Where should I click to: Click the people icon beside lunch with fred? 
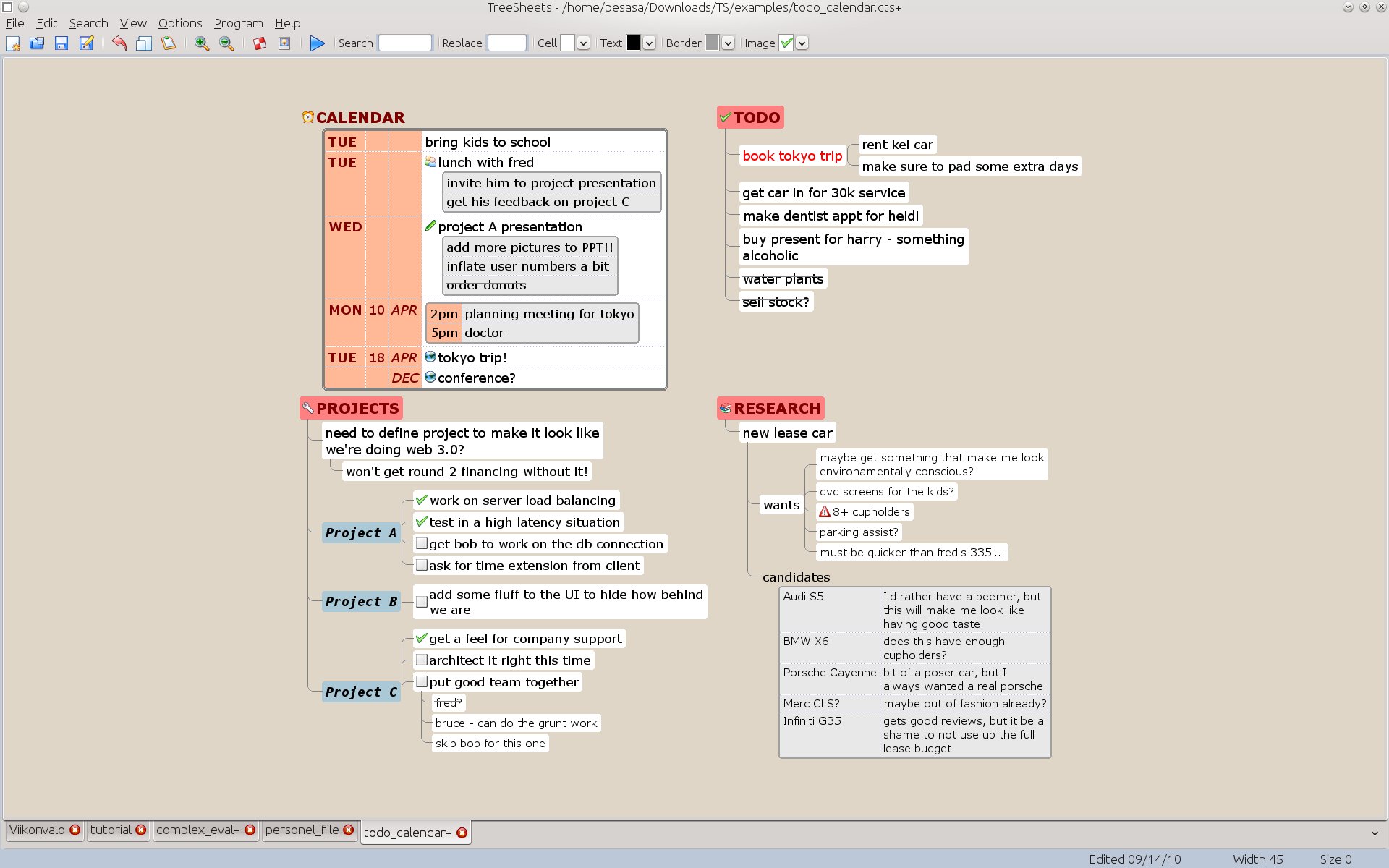(x=430, y=162)
